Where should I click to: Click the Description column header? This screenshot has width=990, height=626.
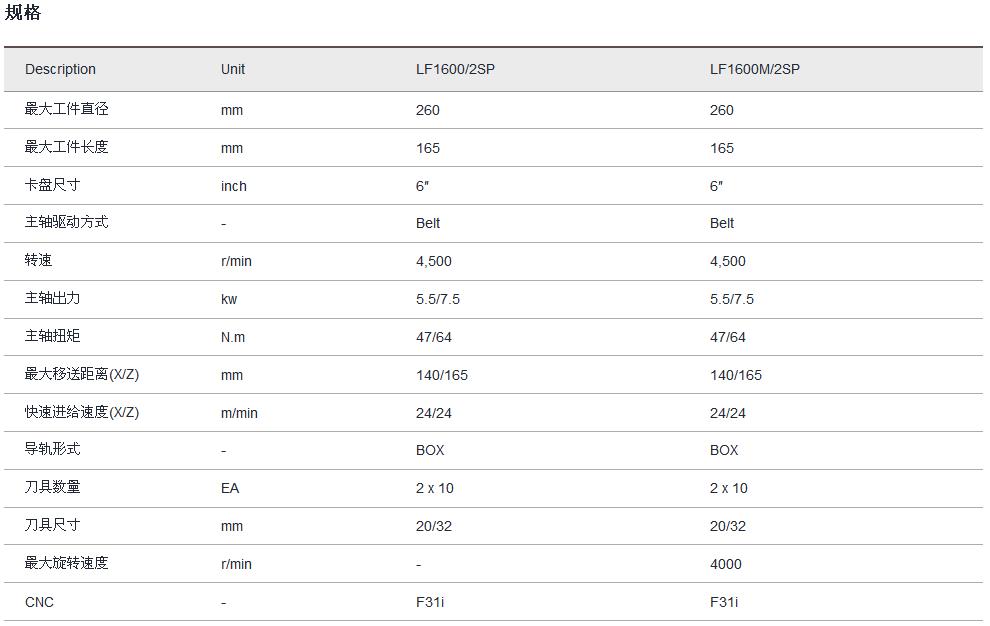(60, 69)
